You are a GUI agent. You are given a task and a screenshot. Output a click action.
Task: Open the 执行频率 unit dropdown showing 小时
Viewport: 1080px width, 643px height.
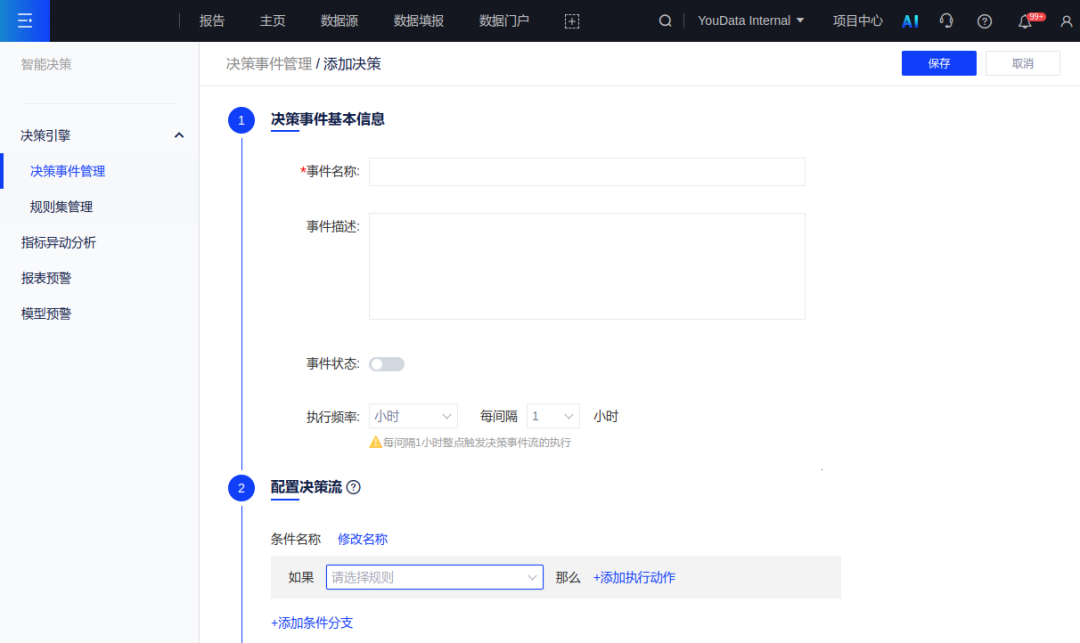point(413,415)
